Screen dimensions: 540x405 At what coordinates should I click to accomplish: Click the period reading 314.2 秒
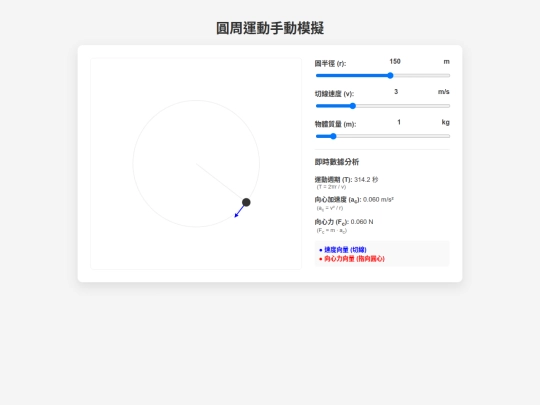(x=366, y=179)
